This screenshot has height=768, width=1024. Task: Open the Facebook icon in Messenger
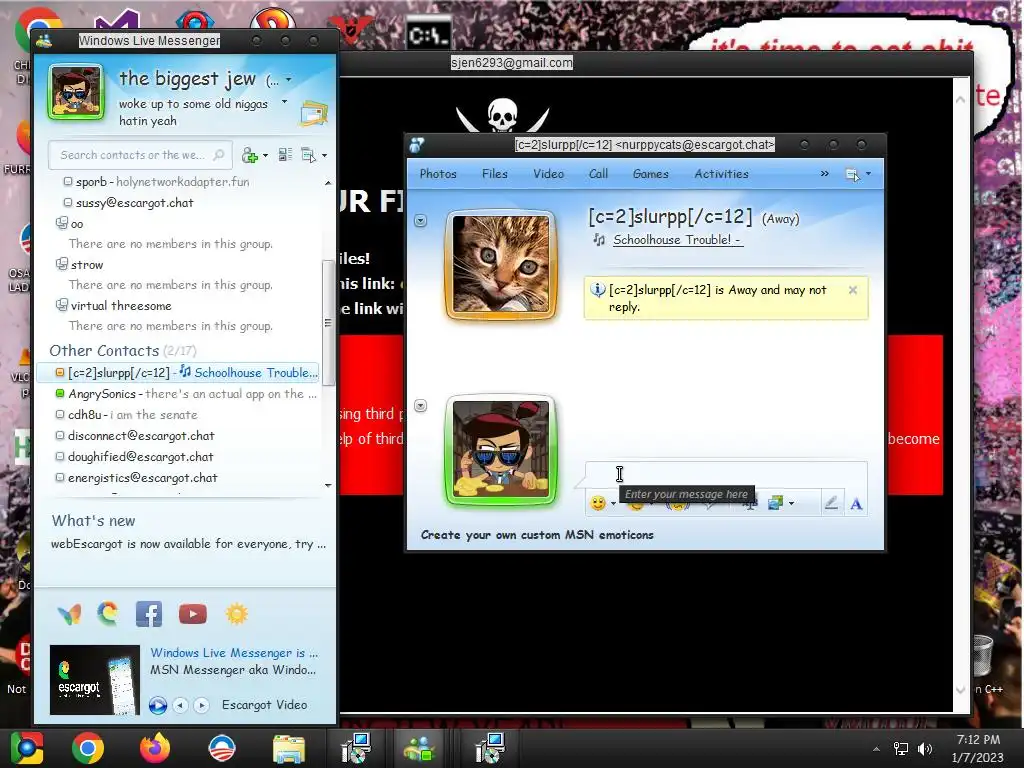coord(149,614)
